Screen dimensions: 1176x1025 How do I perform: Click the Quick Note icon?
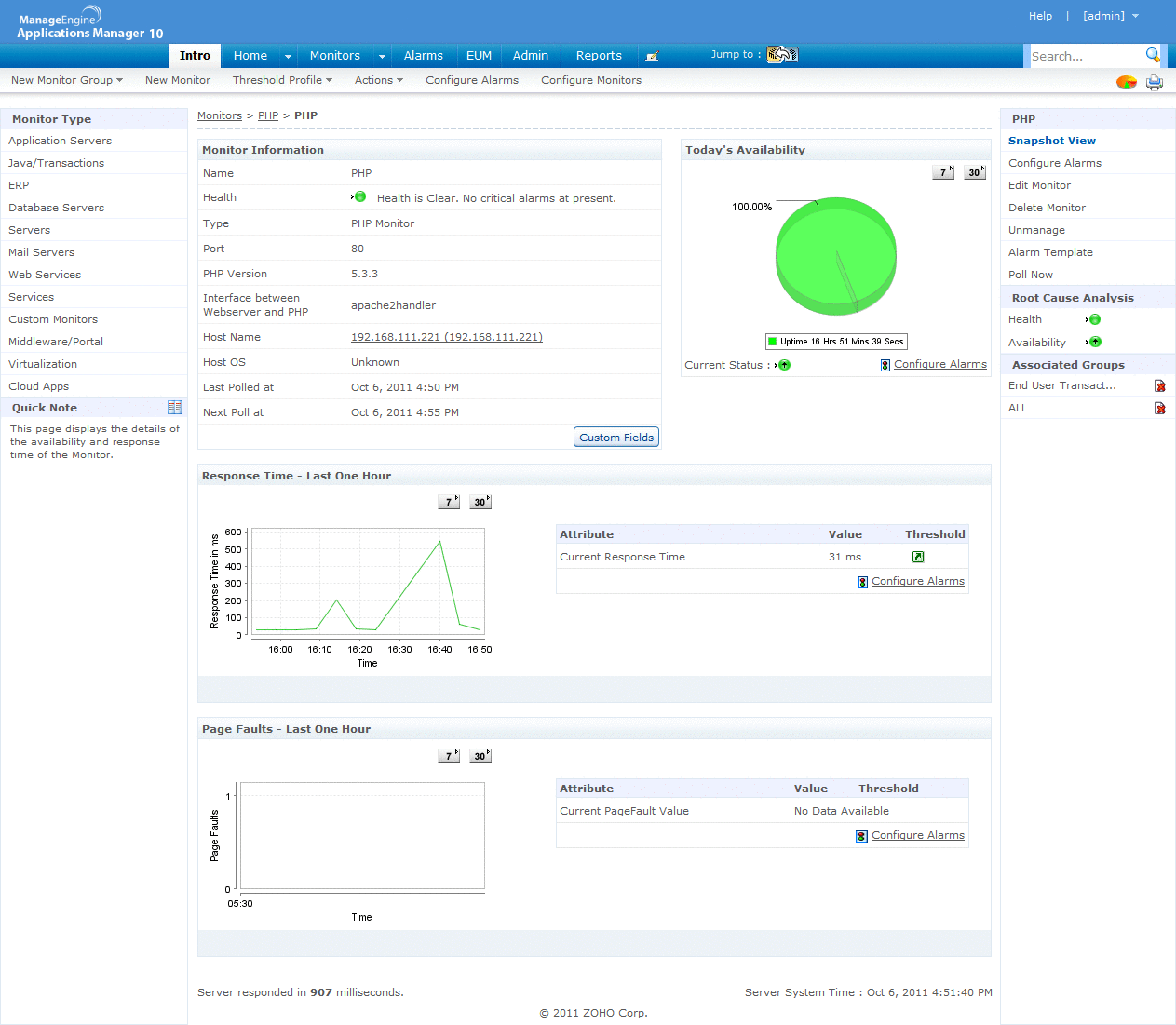(x=175, y=408)
